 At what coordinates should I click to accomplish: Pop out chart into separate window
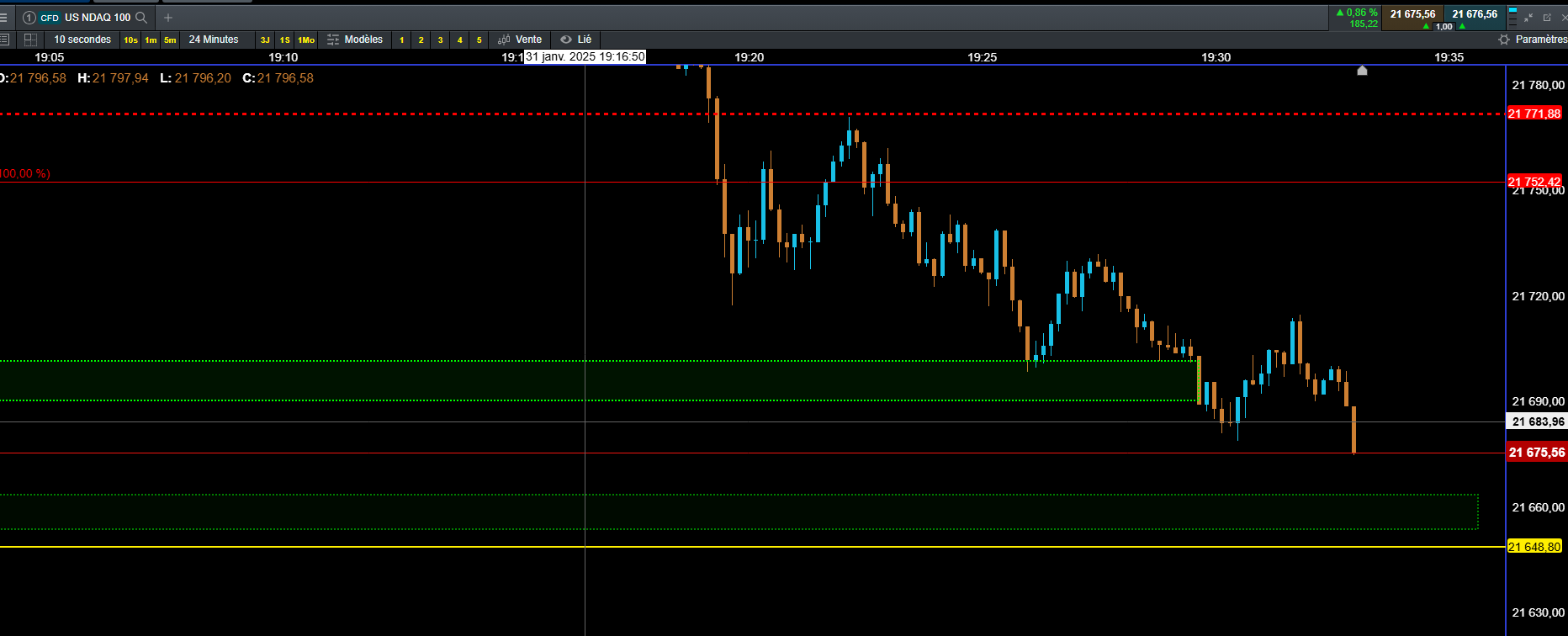(x=1546, y=17)
